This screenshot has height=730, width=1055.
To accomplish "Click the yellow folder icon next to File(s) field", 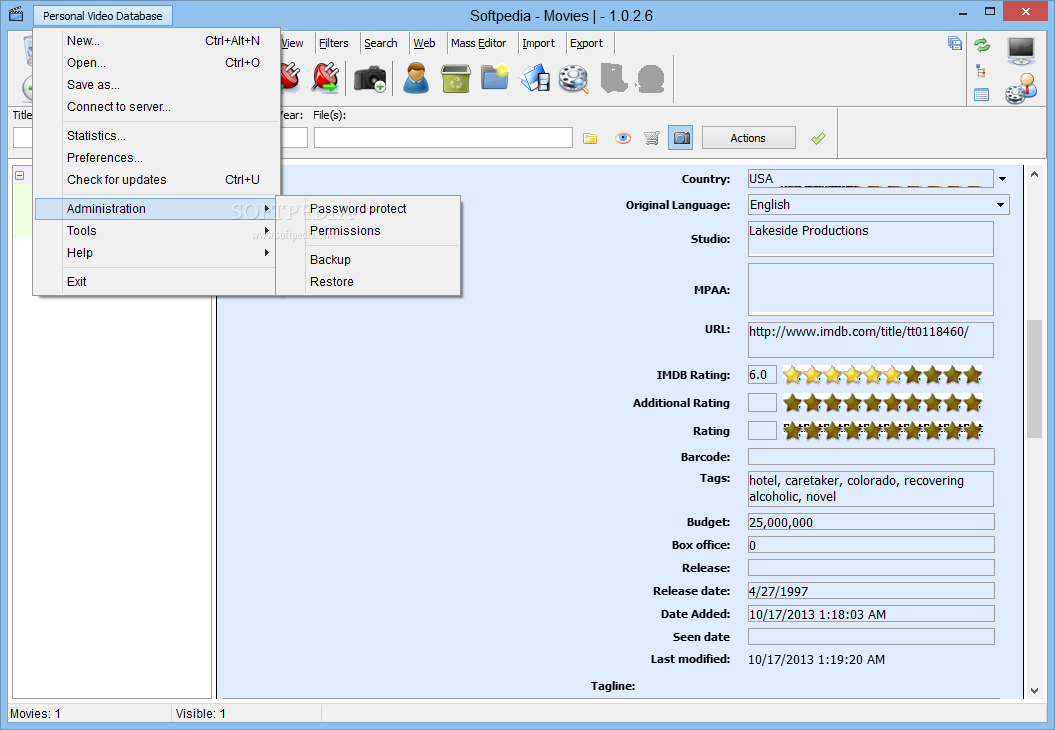I will [590, 139].
